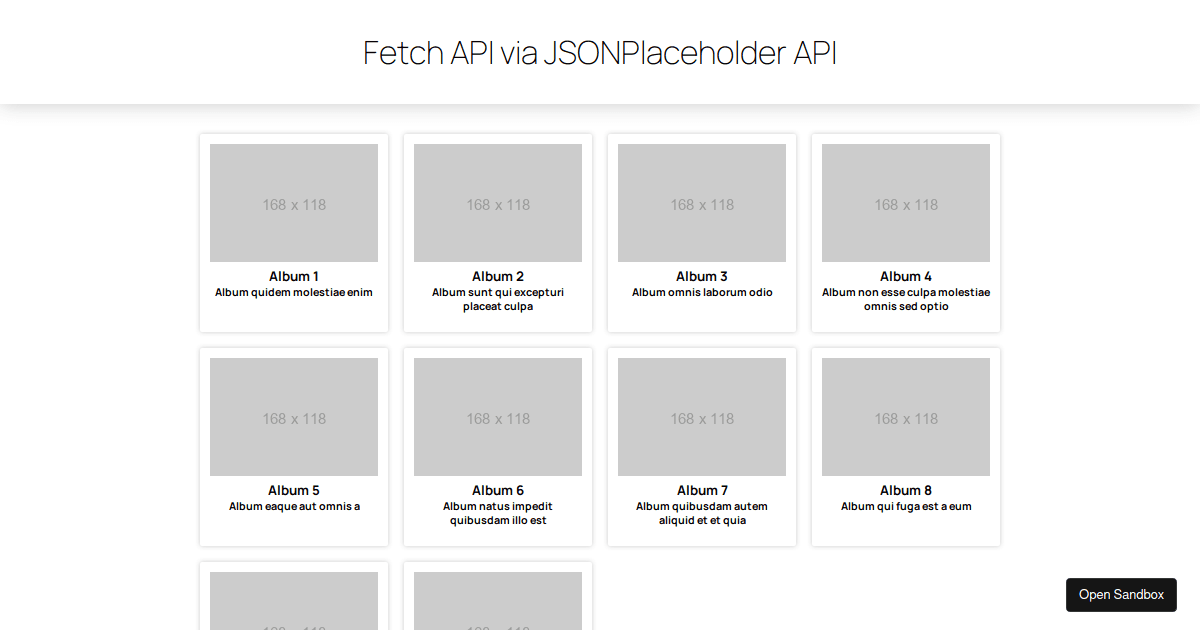Click the Album 5 placeholder picture
This screenshot has width=1200, height=630.
pos(293,416)
